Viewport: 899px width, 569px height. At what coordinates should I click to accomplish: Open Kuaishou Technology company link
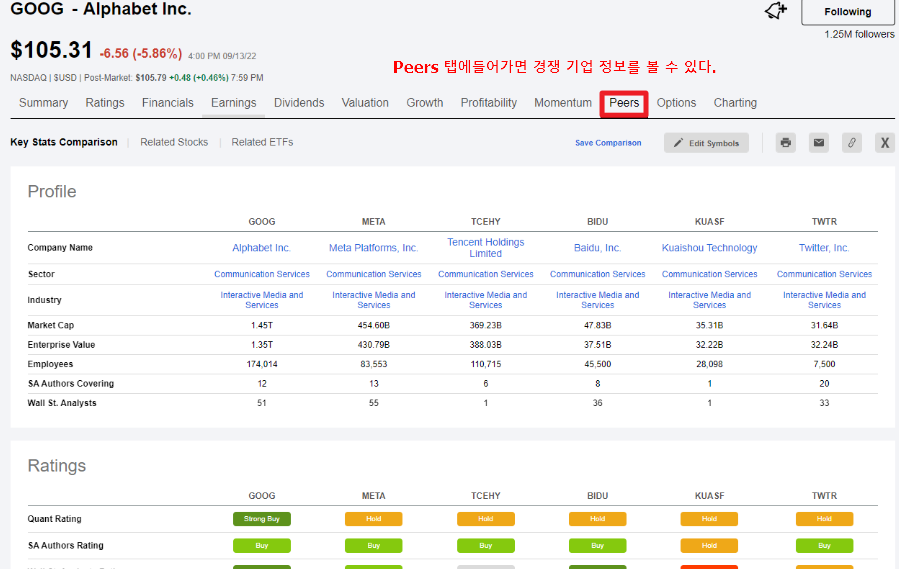coord(709,248)
